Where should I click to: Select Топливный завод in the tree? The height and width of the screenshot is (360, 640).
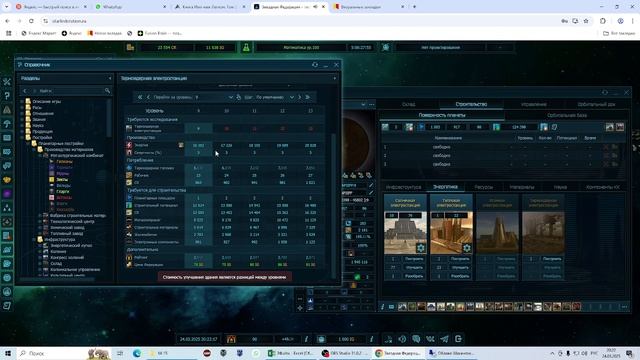pos(67,233)
